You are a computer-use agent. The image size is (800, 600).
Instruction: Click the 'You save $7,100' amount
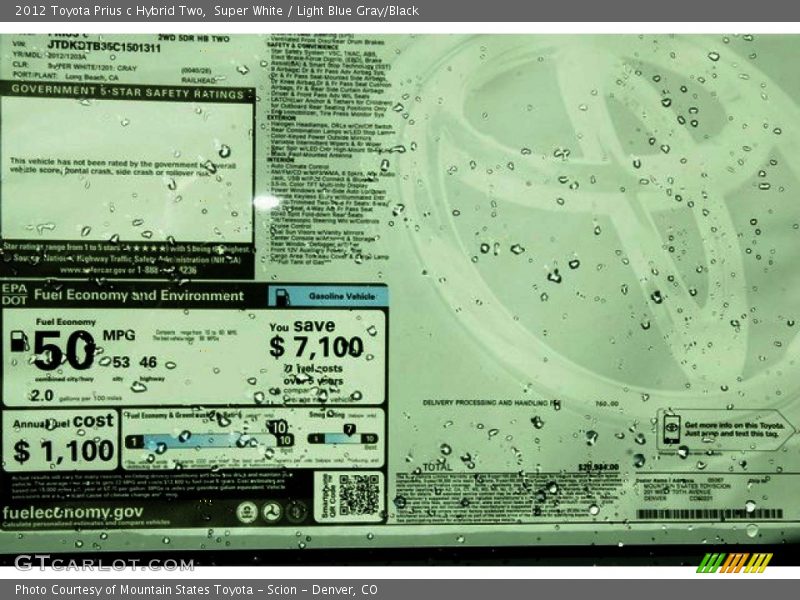pos(316,347)
